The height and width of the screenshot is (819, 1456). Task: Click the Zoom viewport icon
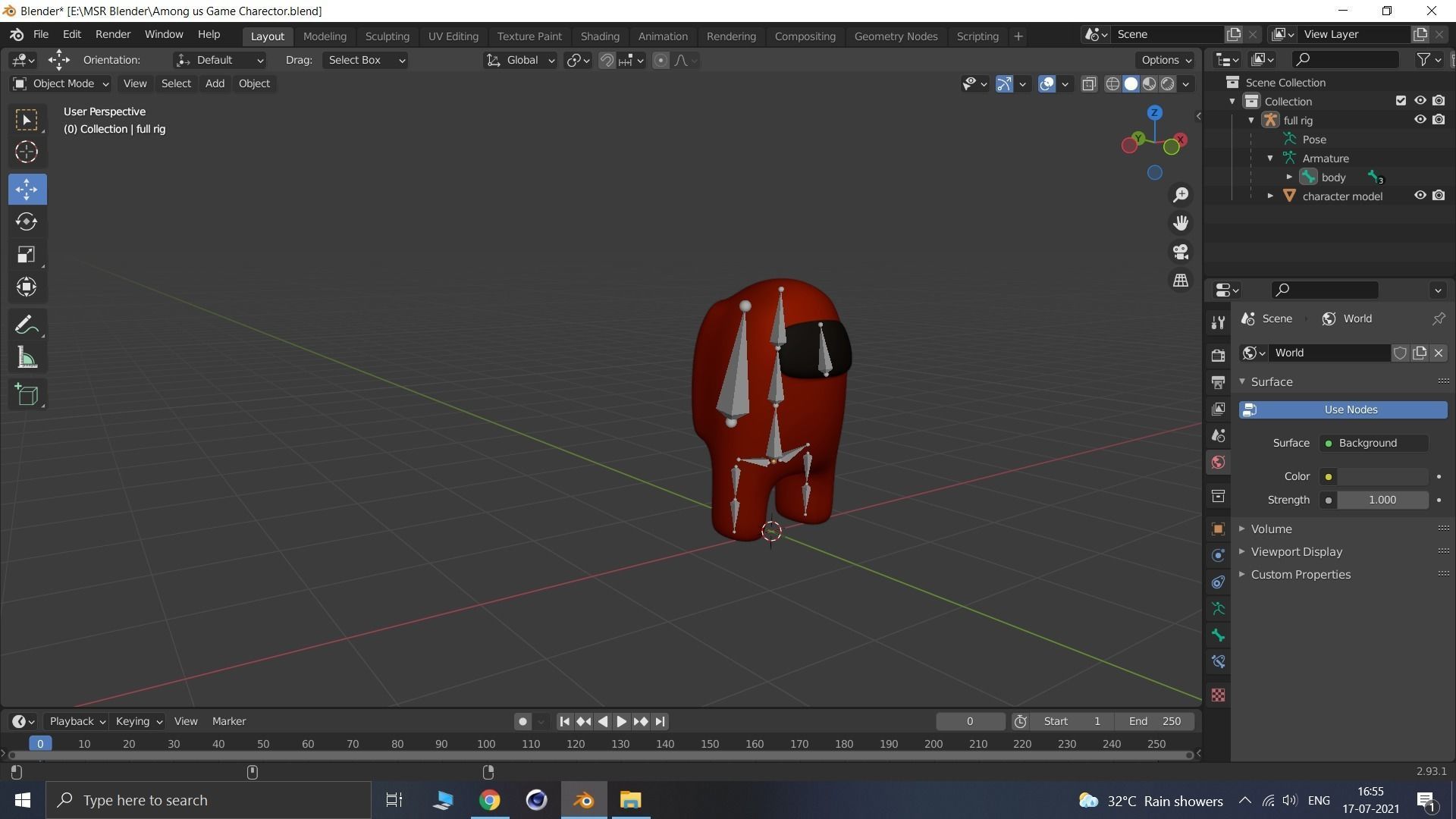1181,195
